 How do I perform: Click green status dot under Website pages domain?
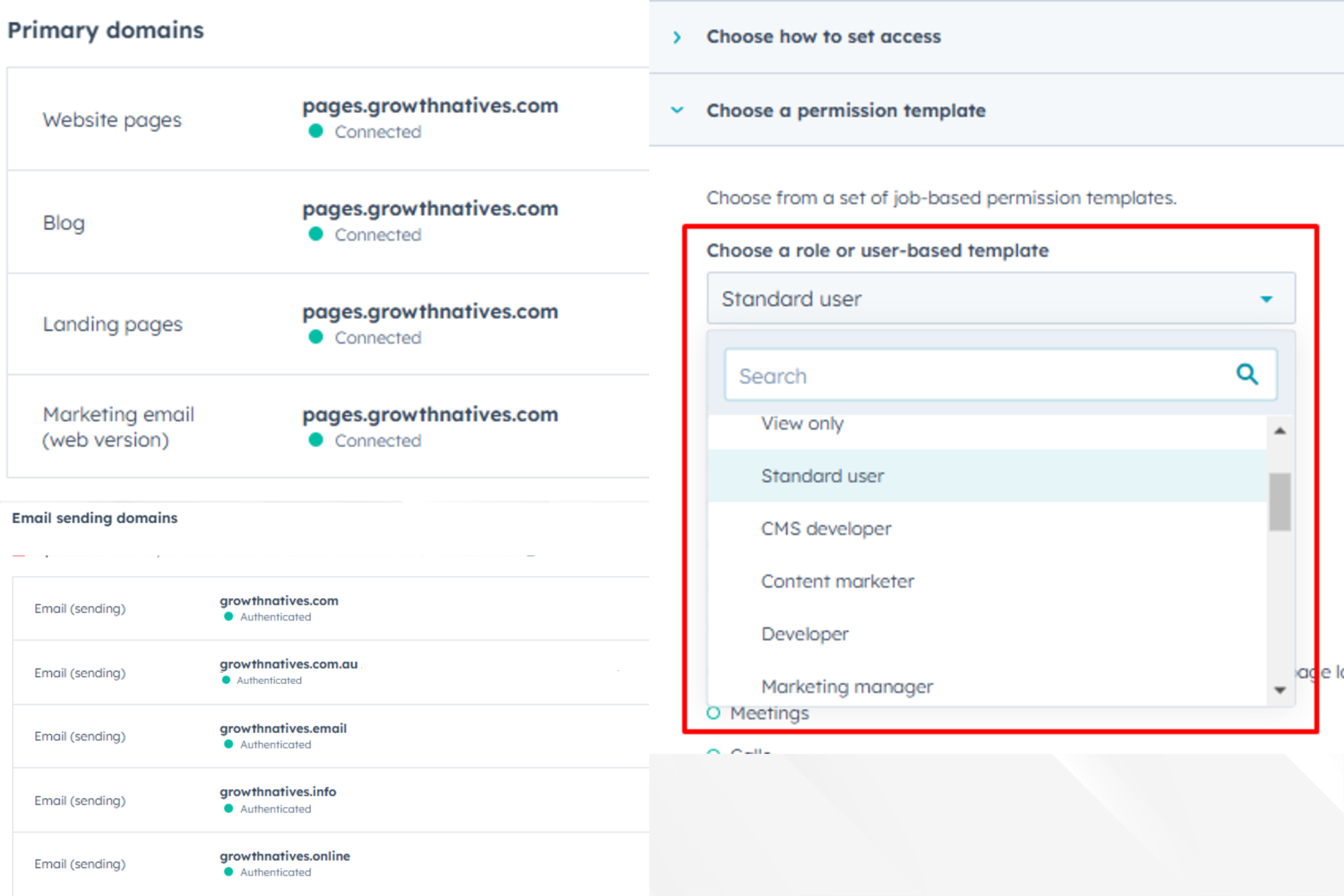[x=315, y=132]
